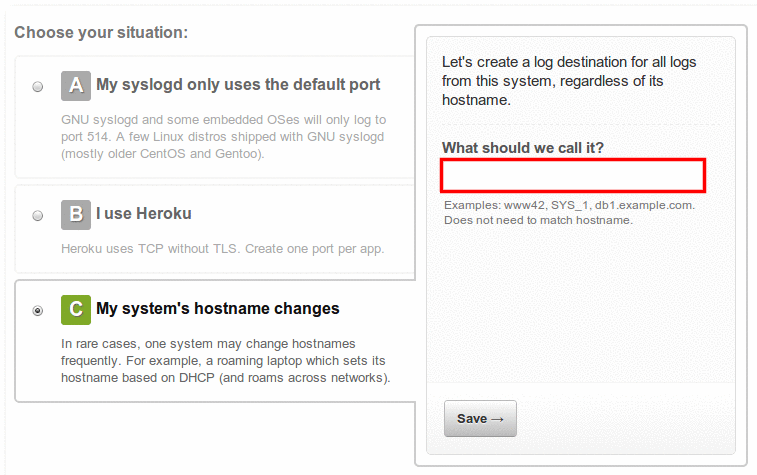Click the green letter C badge
This screenshot has width=757, height=475.
point(76,309)
